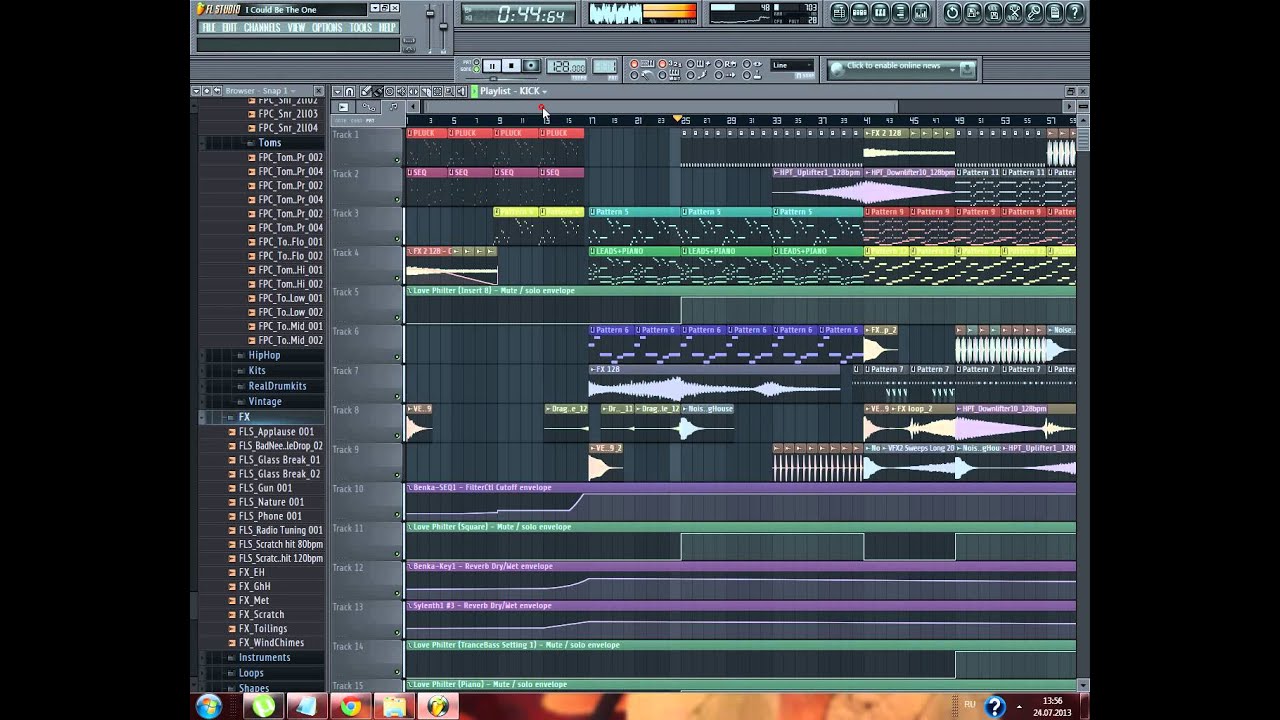Click the 128.000 tempo display

567,66
